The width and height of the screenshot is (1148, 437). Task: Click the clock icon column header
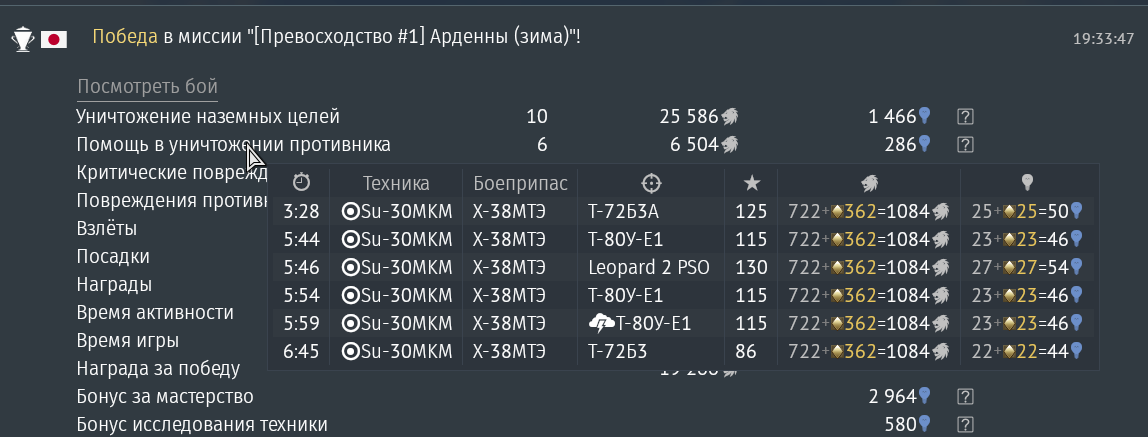301,183
